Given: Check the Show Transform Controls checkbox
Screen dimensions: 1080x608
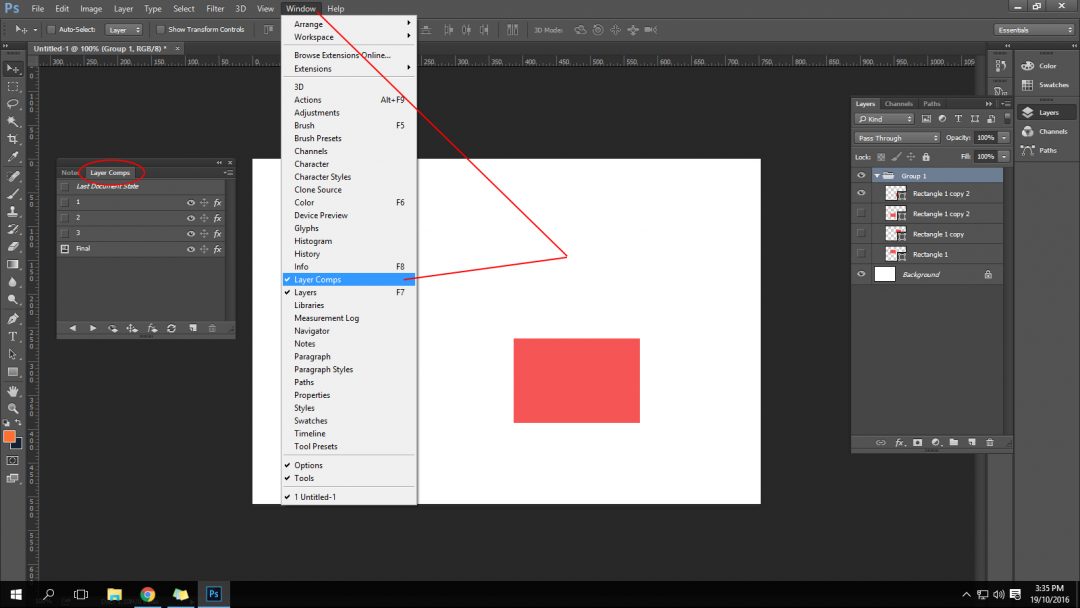Looking at the screenshot, I should (x=161, y=30).
